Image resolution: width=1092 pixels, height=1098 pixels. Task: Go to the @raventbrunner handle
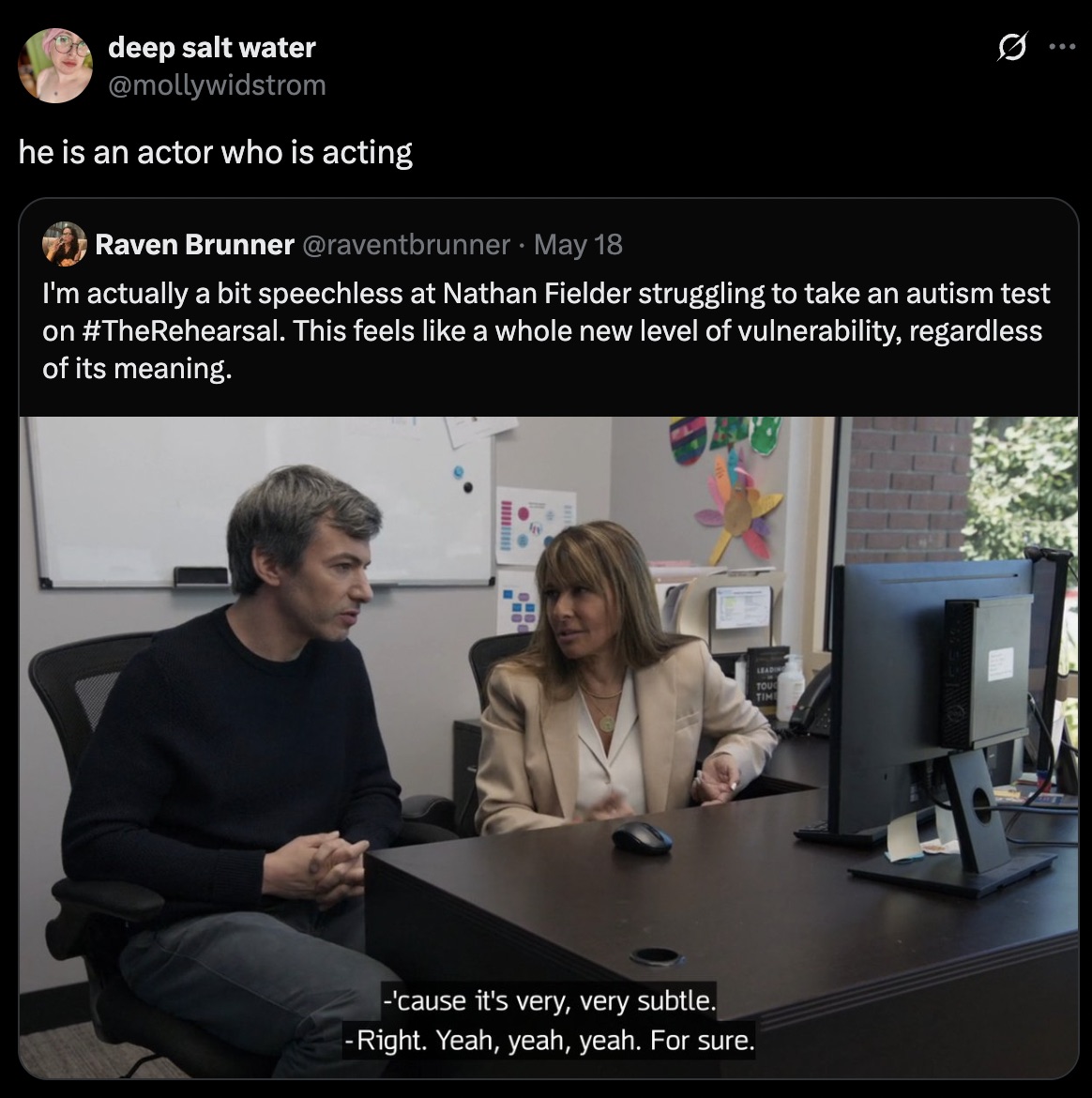click(406, 244)
